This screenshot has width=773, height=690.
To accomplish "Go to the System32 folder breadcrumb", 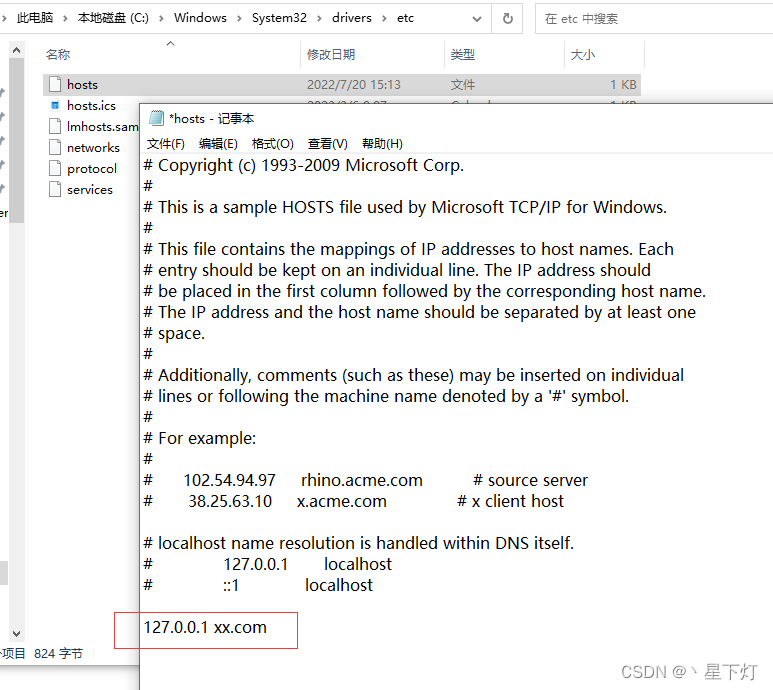I will click(x=279, y=18).
